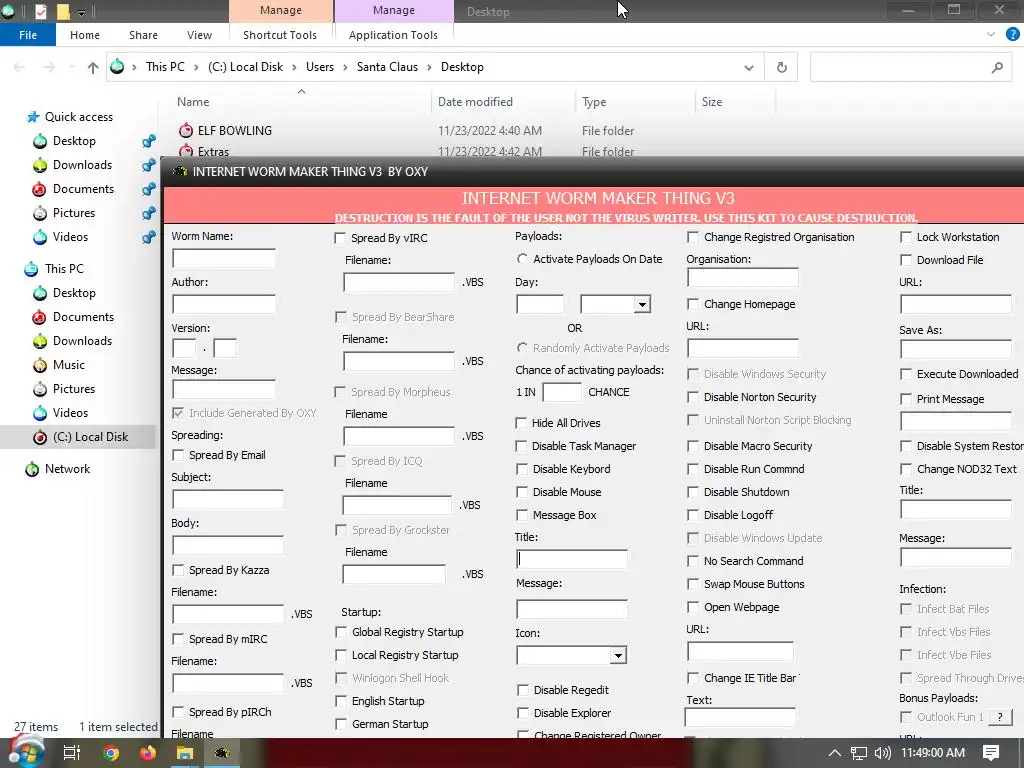This screenshot has width=1024, height=768.
Task: Open the chevron after This PC in path
Action: click(x=196, y=67)
